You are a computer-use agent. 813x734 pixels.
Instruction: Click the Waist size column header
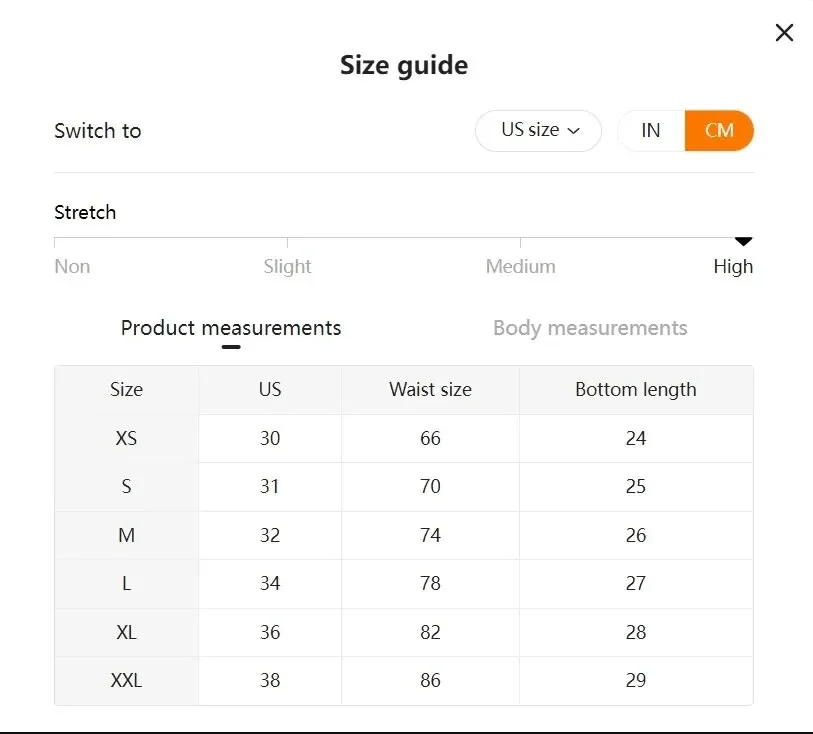(x=430, y=389)
